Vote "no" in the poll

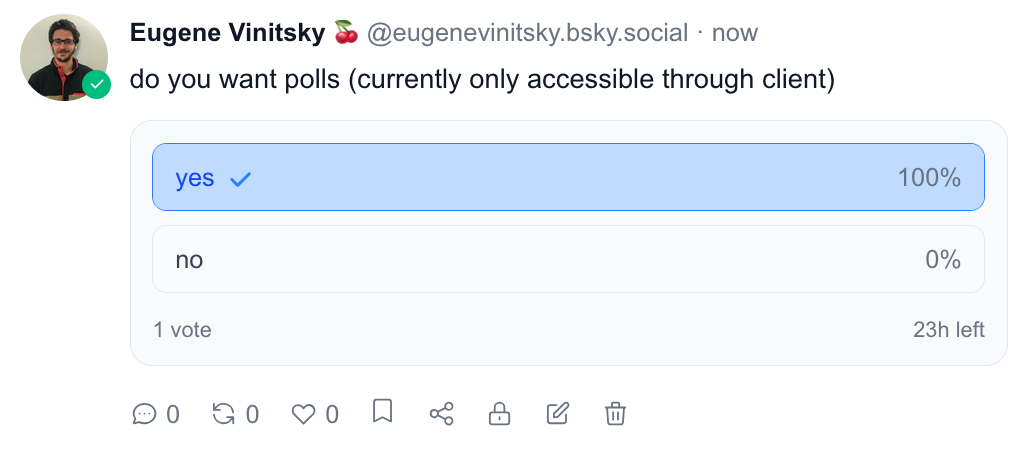(568, 260)
